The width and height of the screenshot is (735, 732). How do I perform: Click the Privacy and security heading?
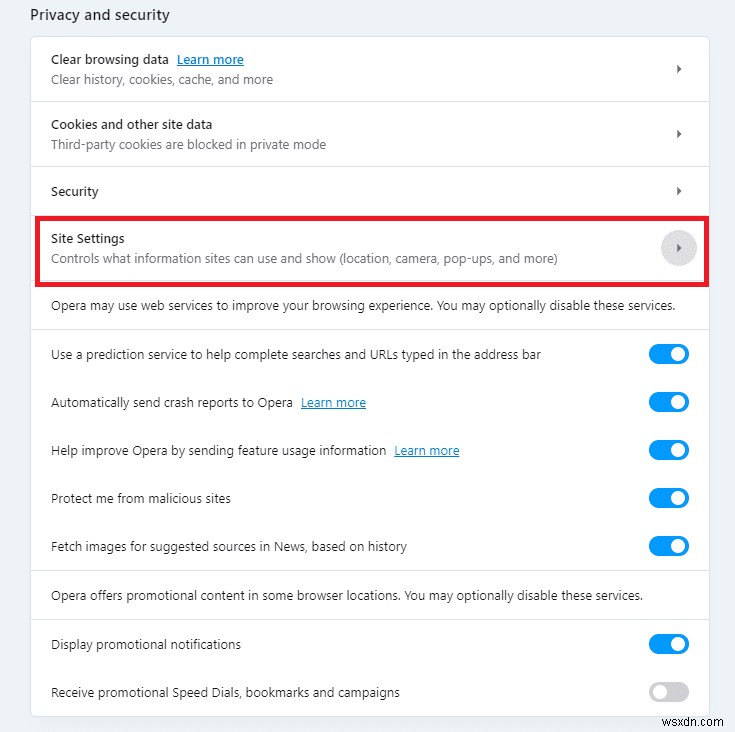tap(100, 15)
